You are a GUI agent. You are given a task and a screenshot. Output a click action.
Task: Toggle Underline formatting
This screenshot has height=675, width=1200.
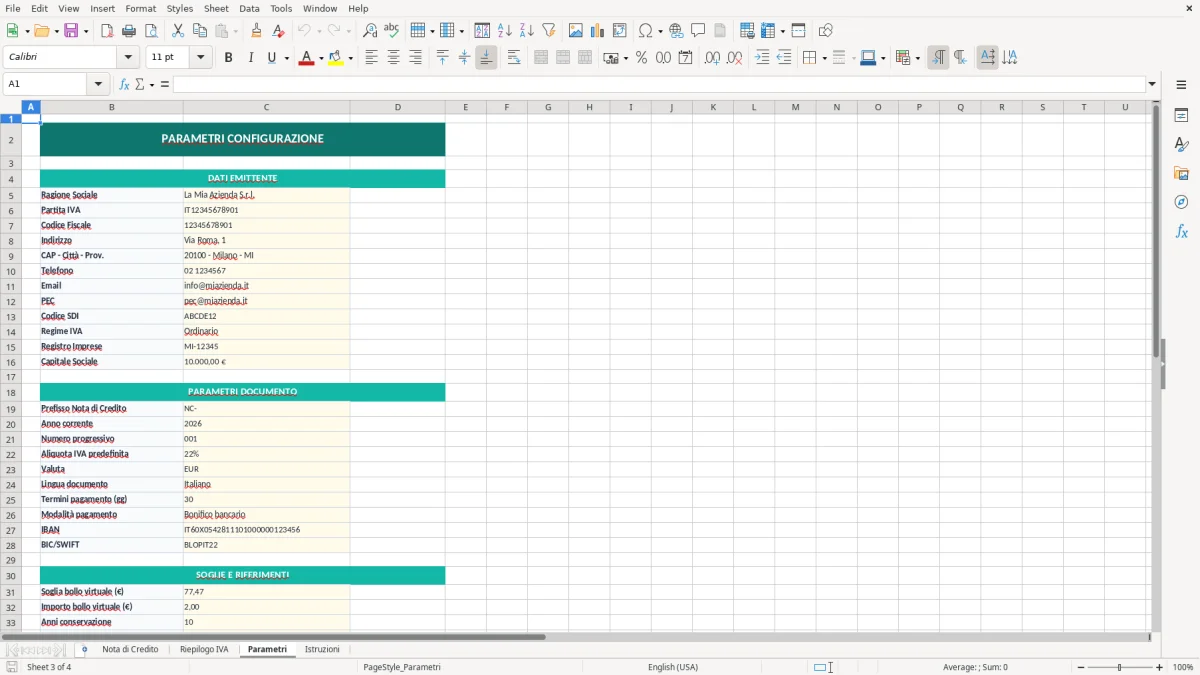click(271, 58)
